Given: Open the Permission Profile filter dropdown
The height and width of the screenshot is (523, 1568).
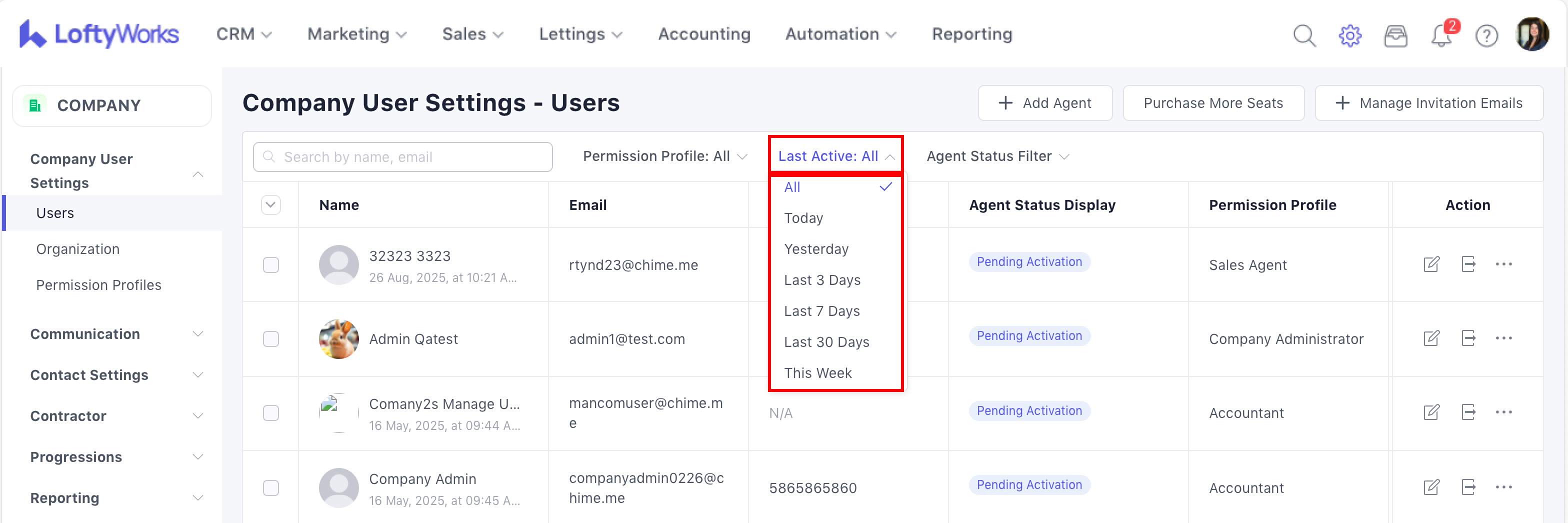Looking at the screenshot, I should point(664,156).
